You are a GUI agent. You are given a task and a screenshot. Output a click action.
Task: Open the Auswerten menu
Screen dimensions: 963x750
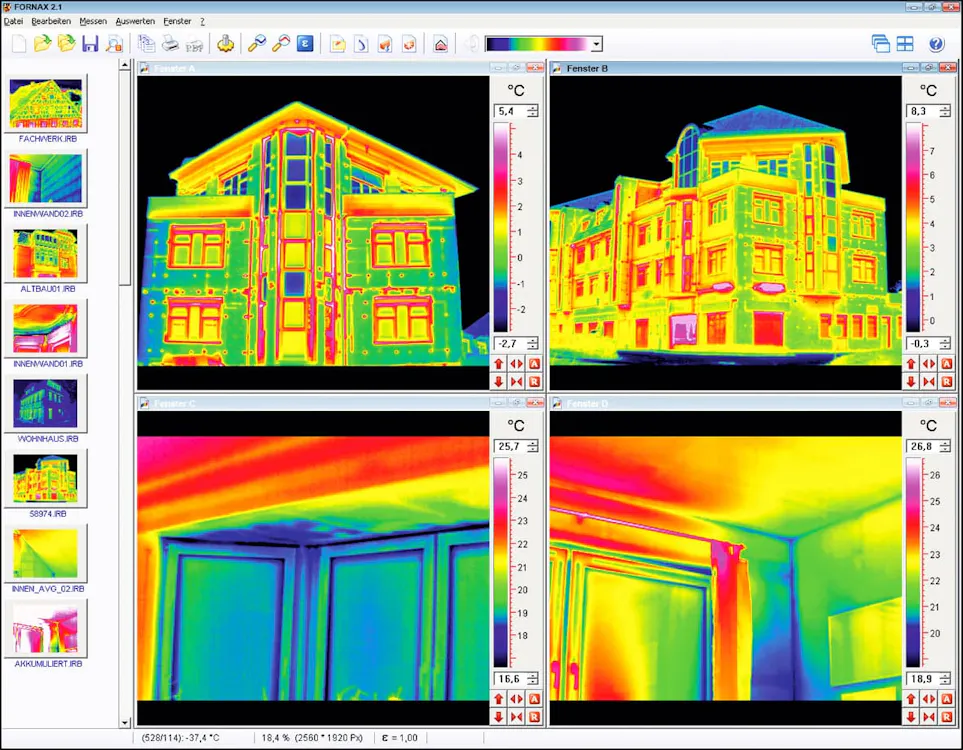(x=135, y=21)
